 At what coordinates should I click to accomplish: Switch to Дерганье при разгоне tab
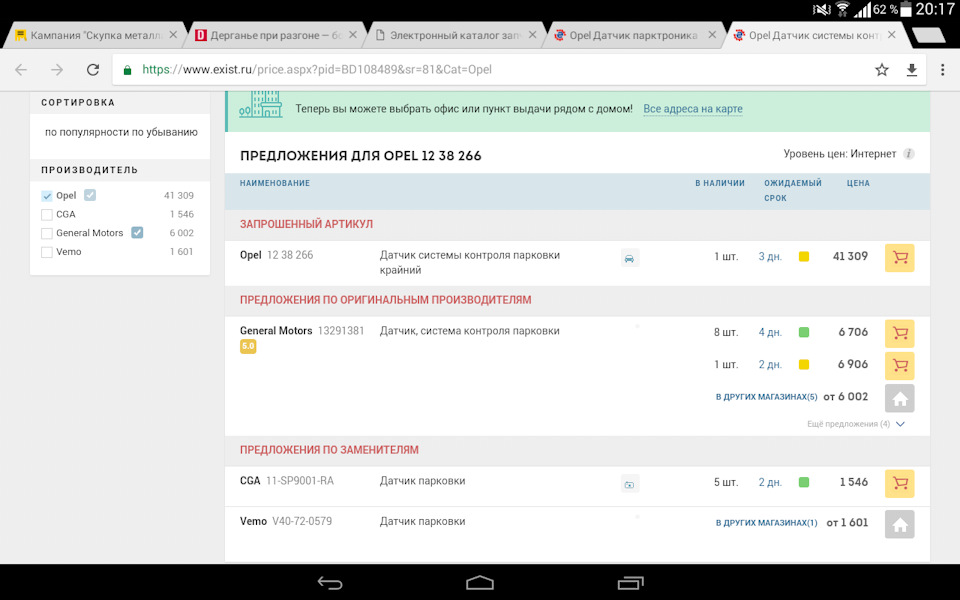click(276, 36)
